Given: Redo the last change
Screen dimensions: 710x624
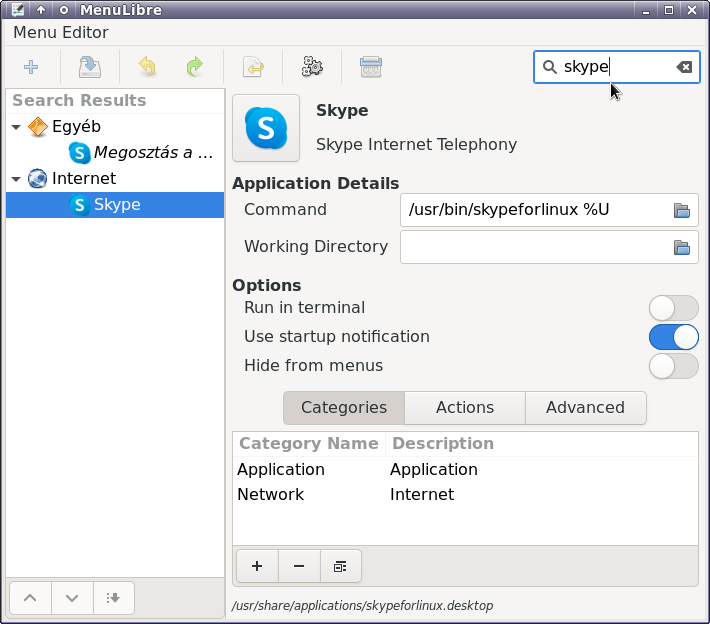Looking at the screenshot, I should point(195,67).
